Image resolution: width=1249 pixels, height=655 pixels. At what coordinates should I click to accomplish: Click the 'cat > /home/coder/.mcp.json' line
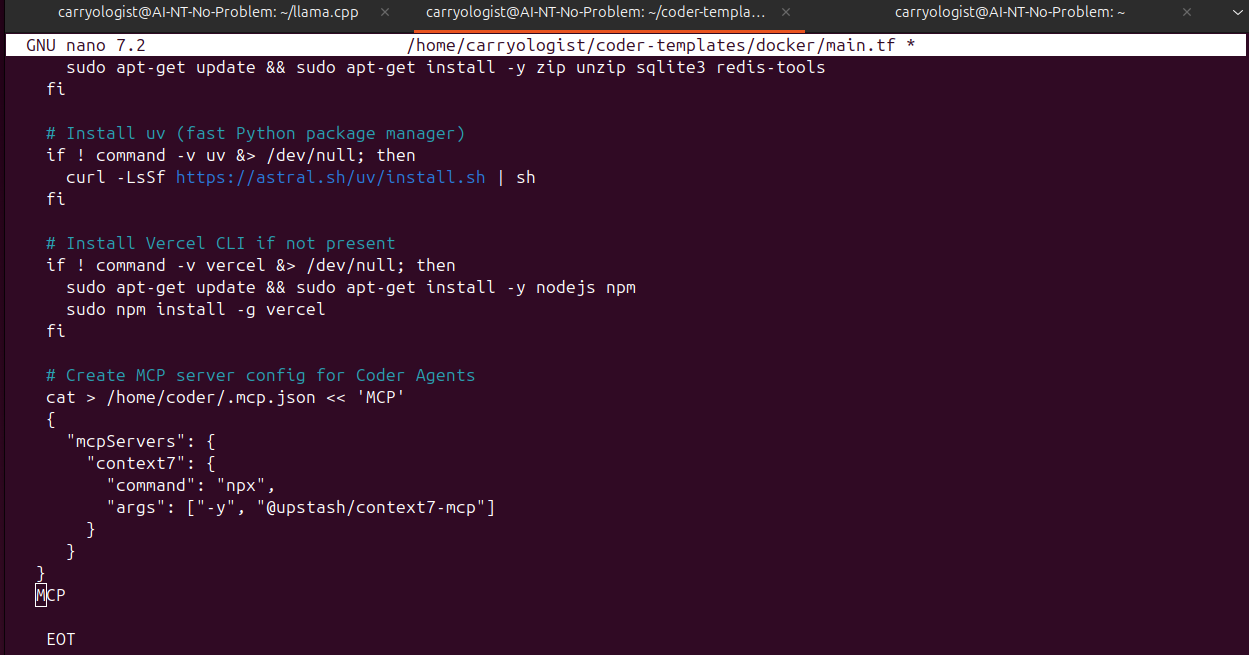coord(226,397)
